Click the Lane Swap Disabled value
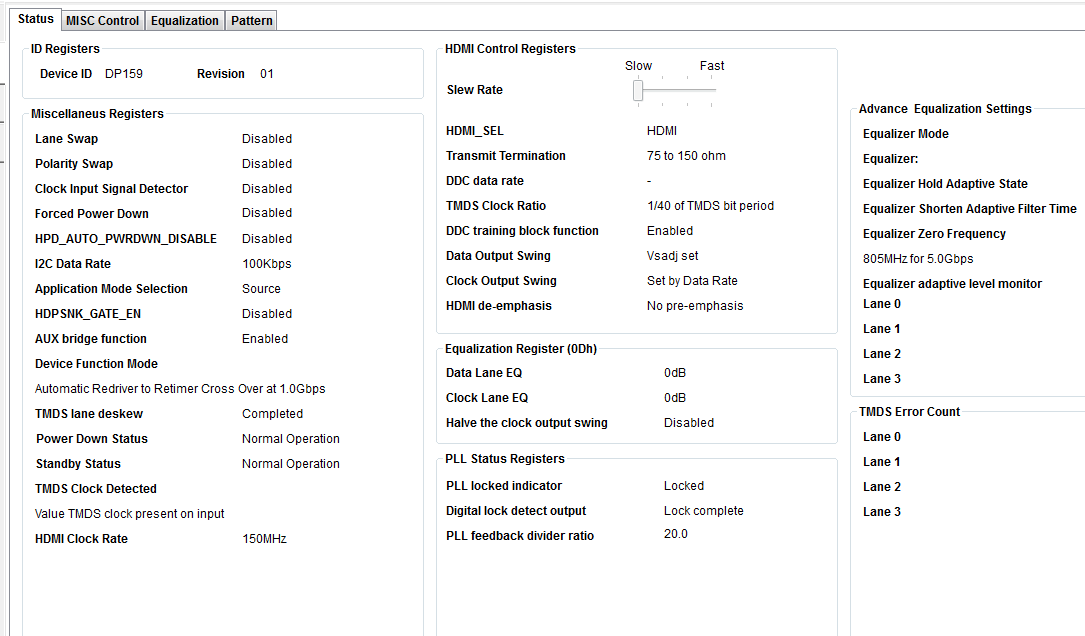This screenshot has width=1085, height=636. click(267, 139)
